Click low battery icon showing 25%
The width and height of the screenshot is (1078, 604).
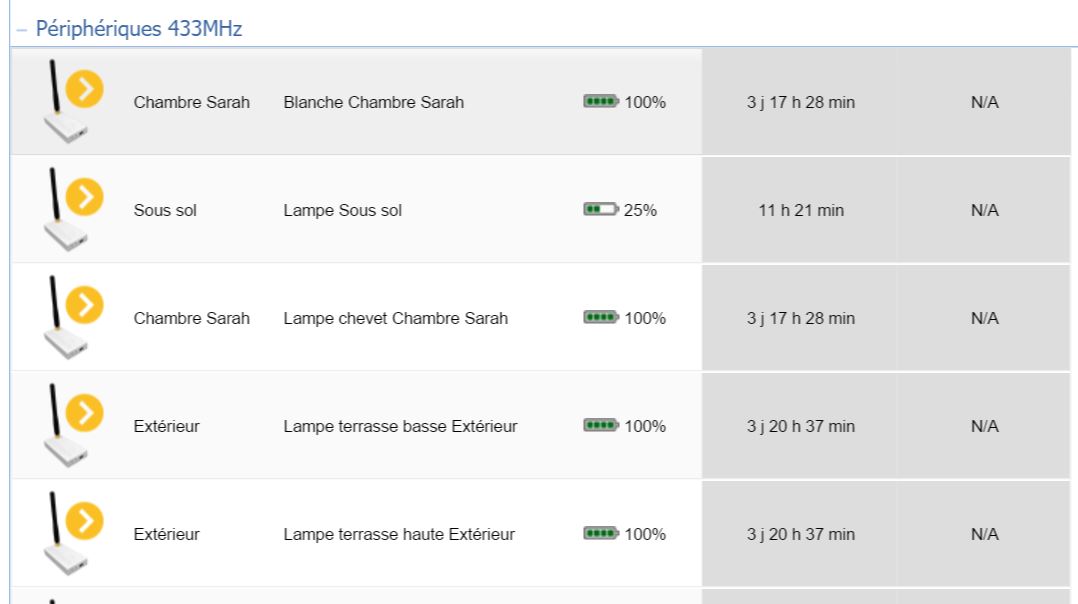(x=601, y=210)
